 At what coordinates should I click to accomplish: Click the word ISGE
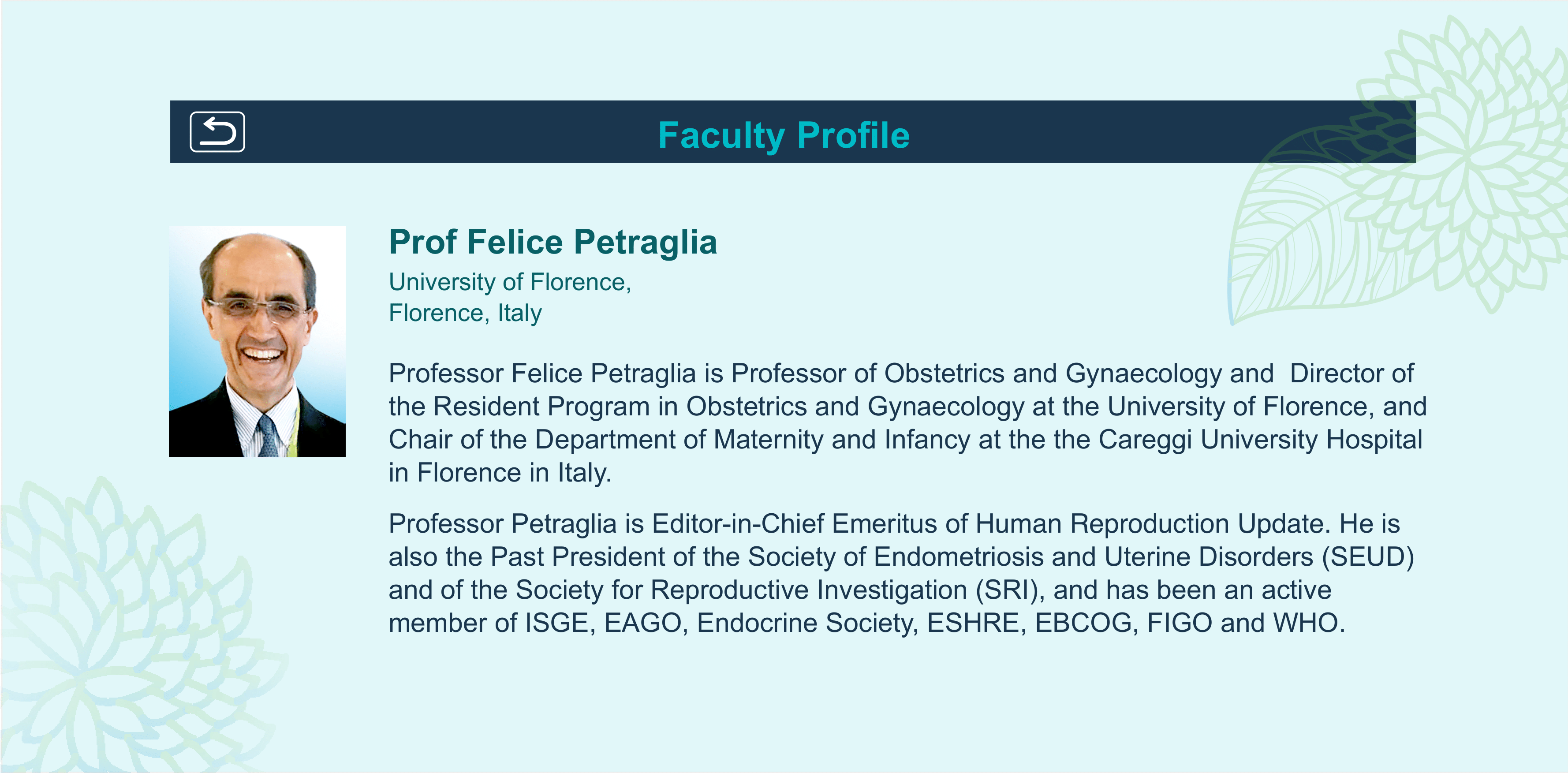click(556, 623)
